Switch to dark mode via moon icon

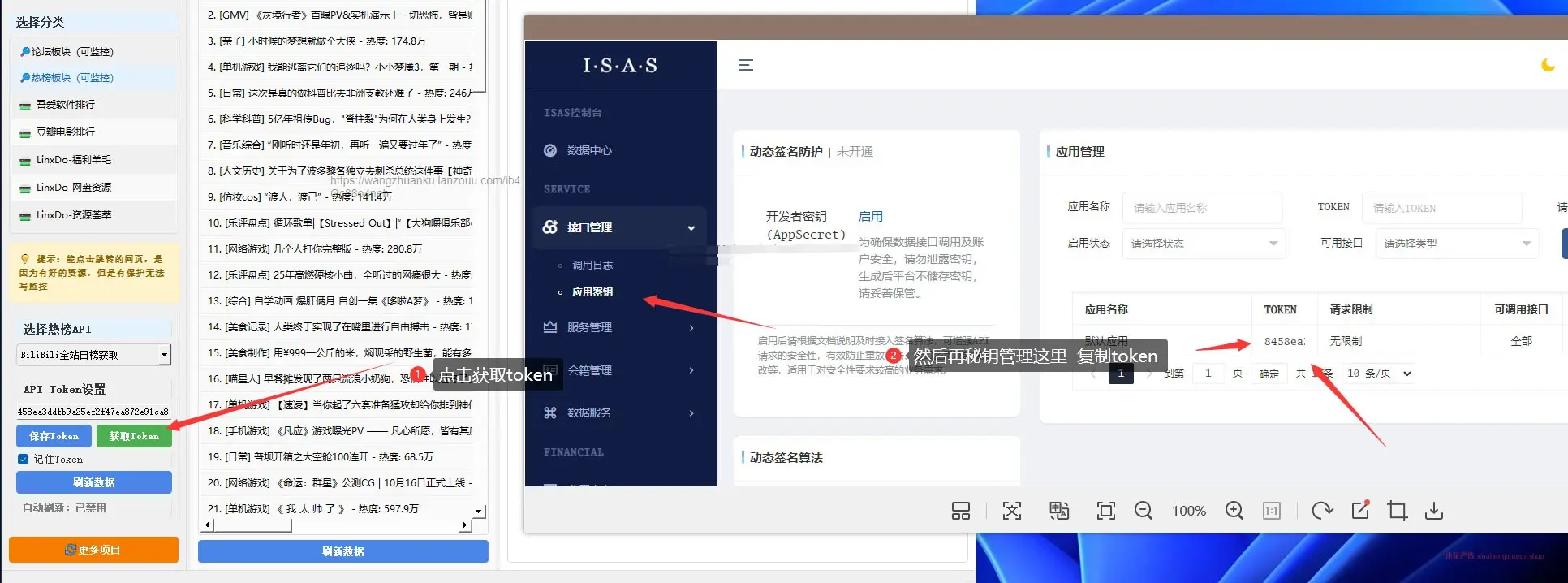(x=1548, y=65)
